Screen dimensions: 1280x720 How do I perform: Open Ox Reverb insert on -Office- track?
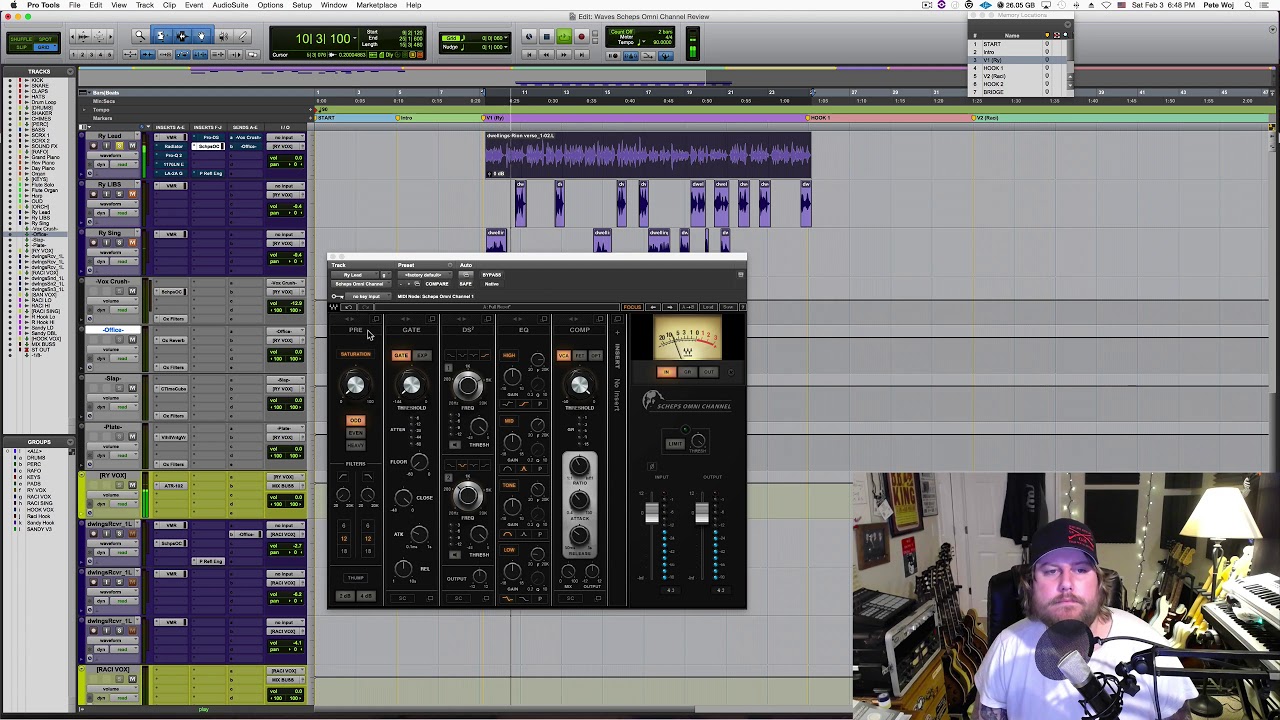[172, 340]
